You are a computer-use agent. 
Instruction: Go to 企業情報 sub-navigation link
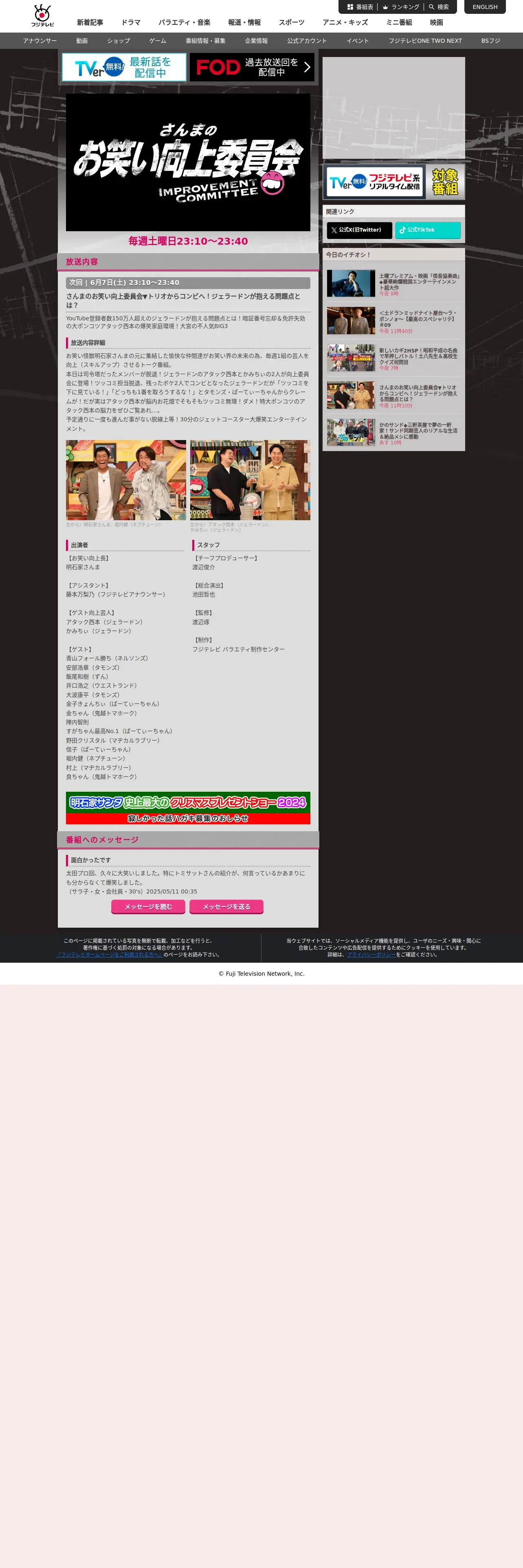(x=256, y=41)
